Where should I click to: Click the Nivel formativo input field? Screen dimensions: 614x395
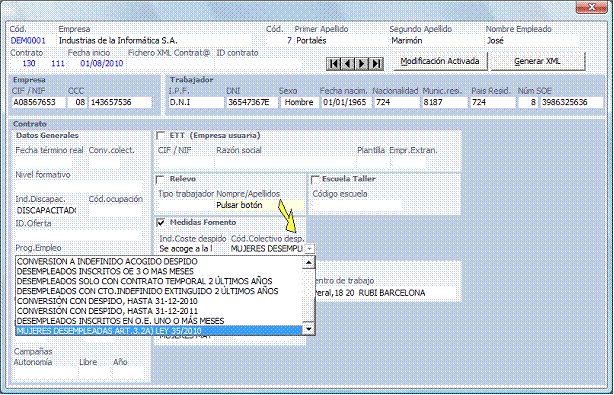coord(78,186)
